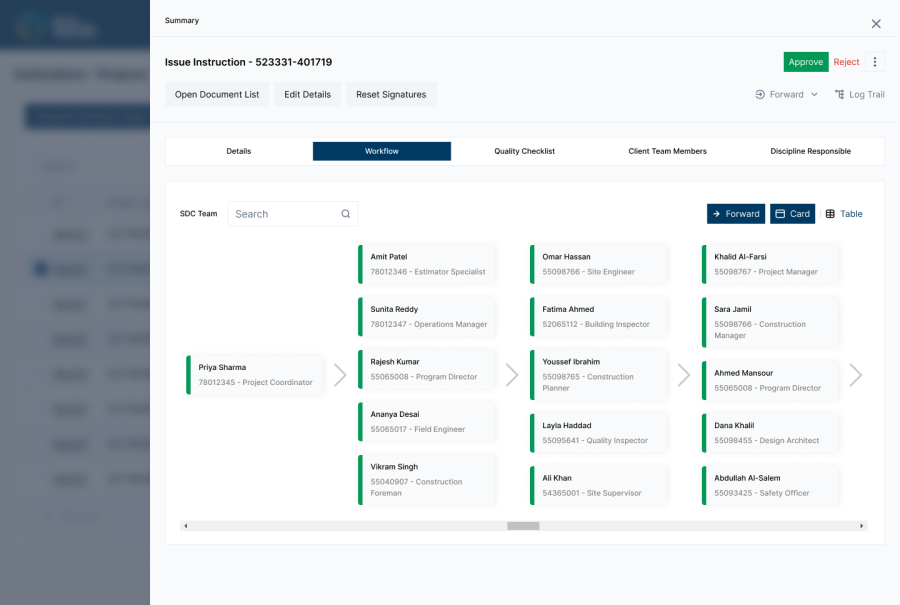Select the Sunita Reddy card
This screenshot has width=900, height=605.
[x=426, y=317]
